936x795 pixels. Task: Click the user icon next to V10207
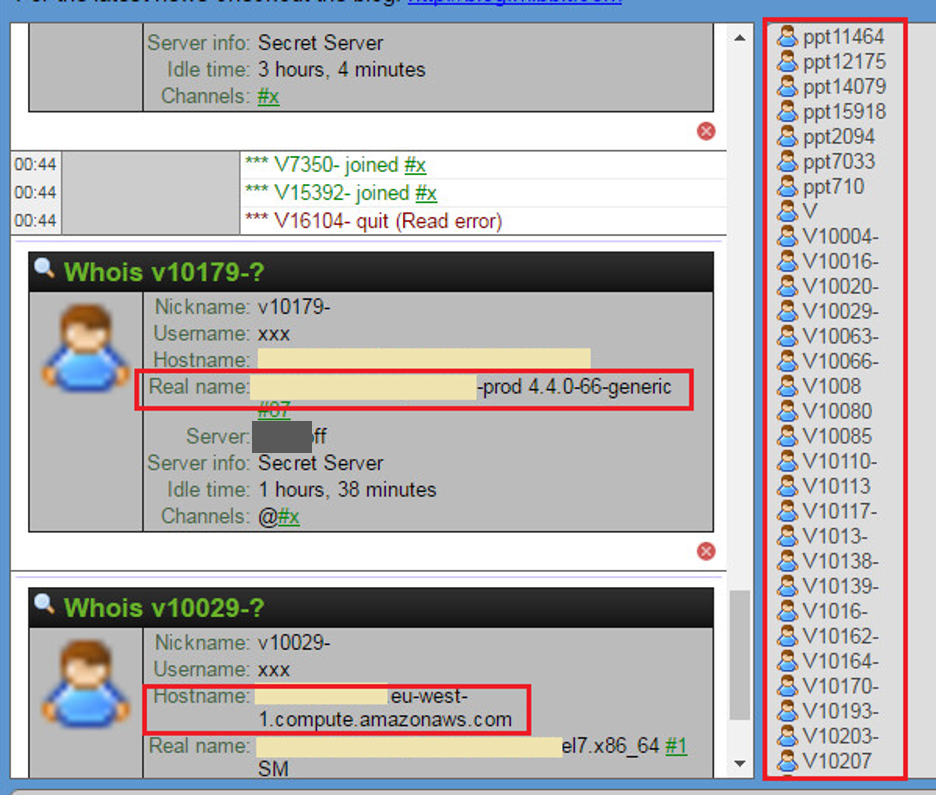click(x=788, y=761)
